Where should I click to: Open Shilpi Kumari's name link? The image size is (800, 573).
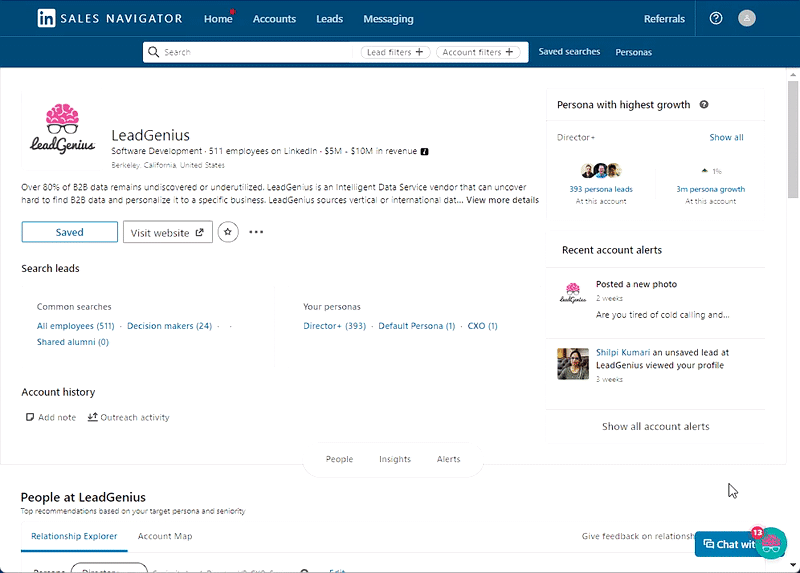coord(623,353)
